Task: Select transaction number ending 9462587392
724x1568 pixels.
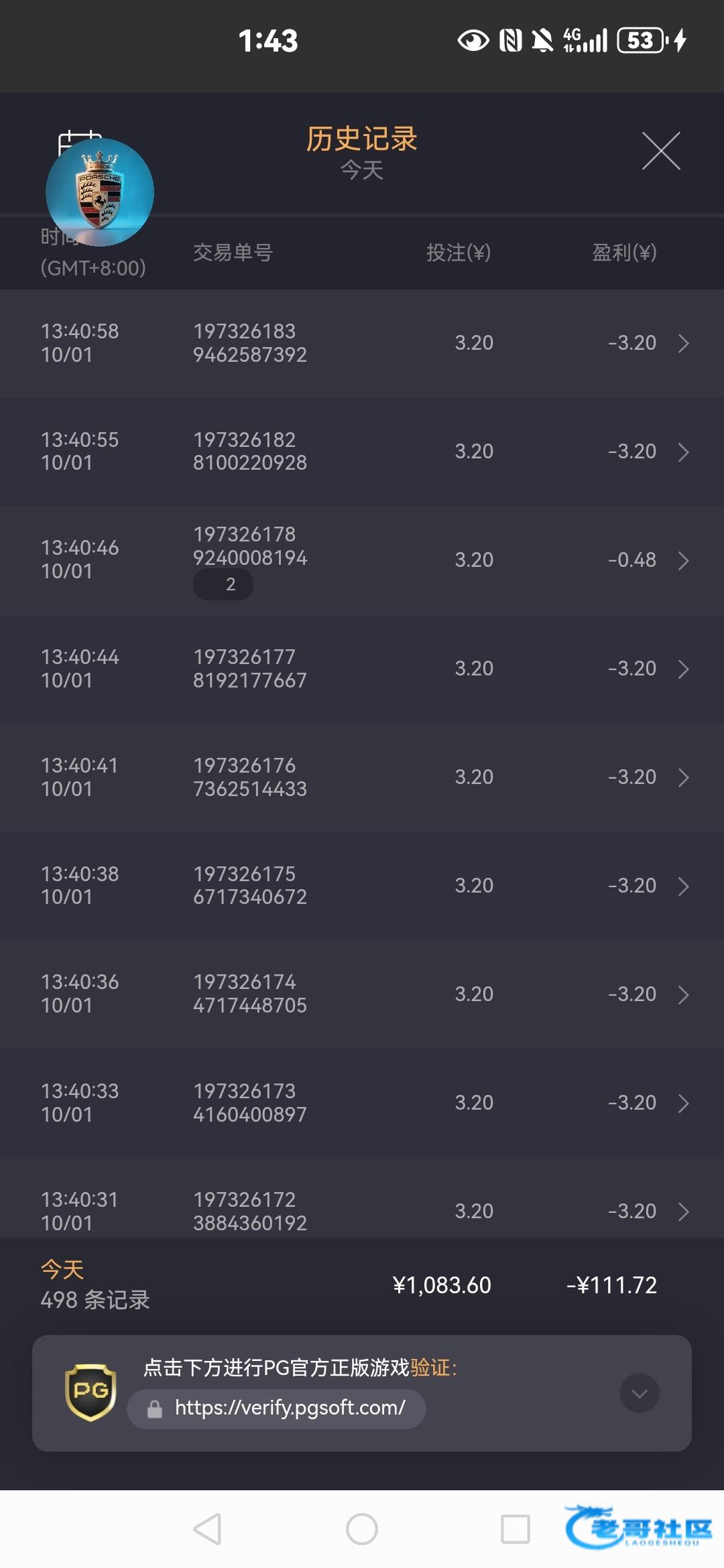Action: click(249, 343)
